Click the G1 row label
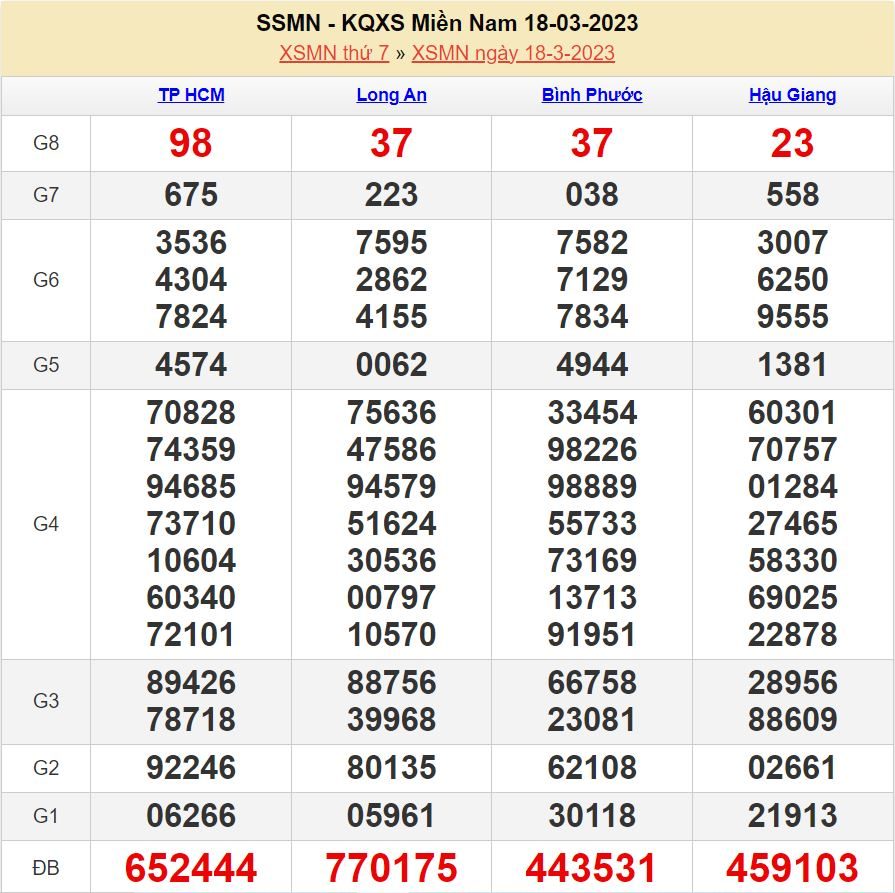The width and height of the screenshot is (895, 893). click(46, 816)
